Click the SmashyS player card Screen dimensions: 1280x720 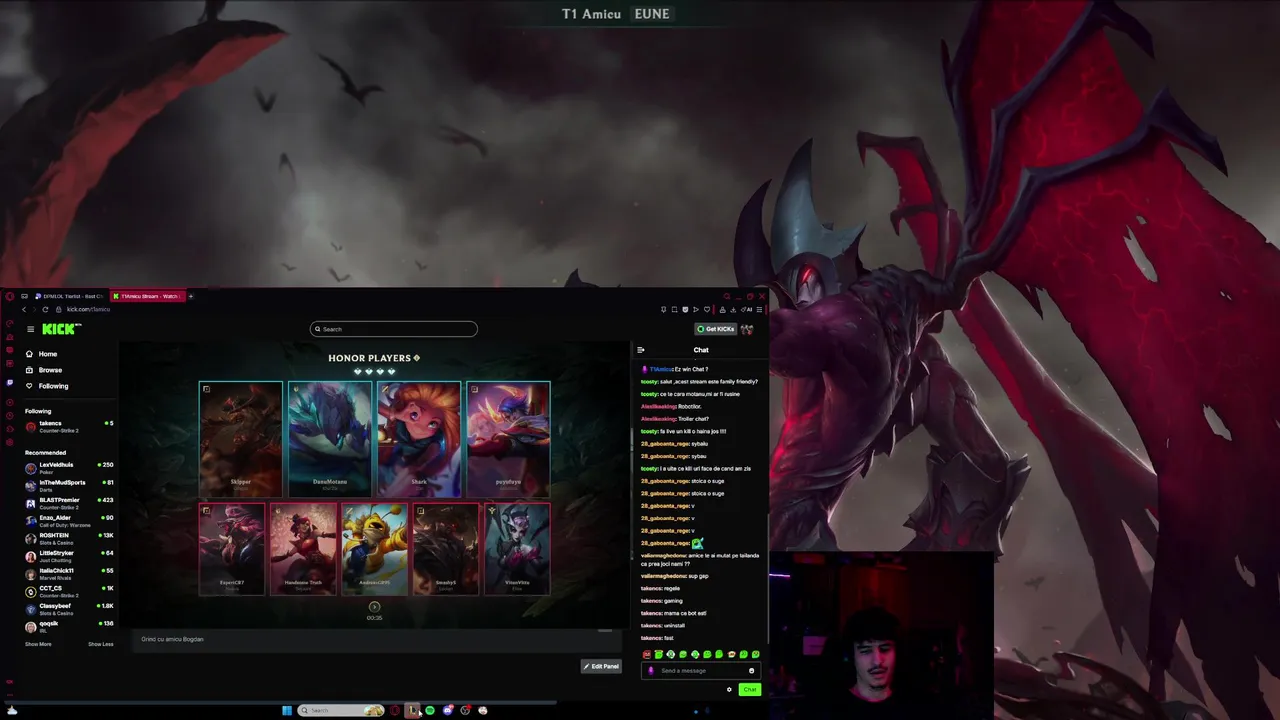445,549
